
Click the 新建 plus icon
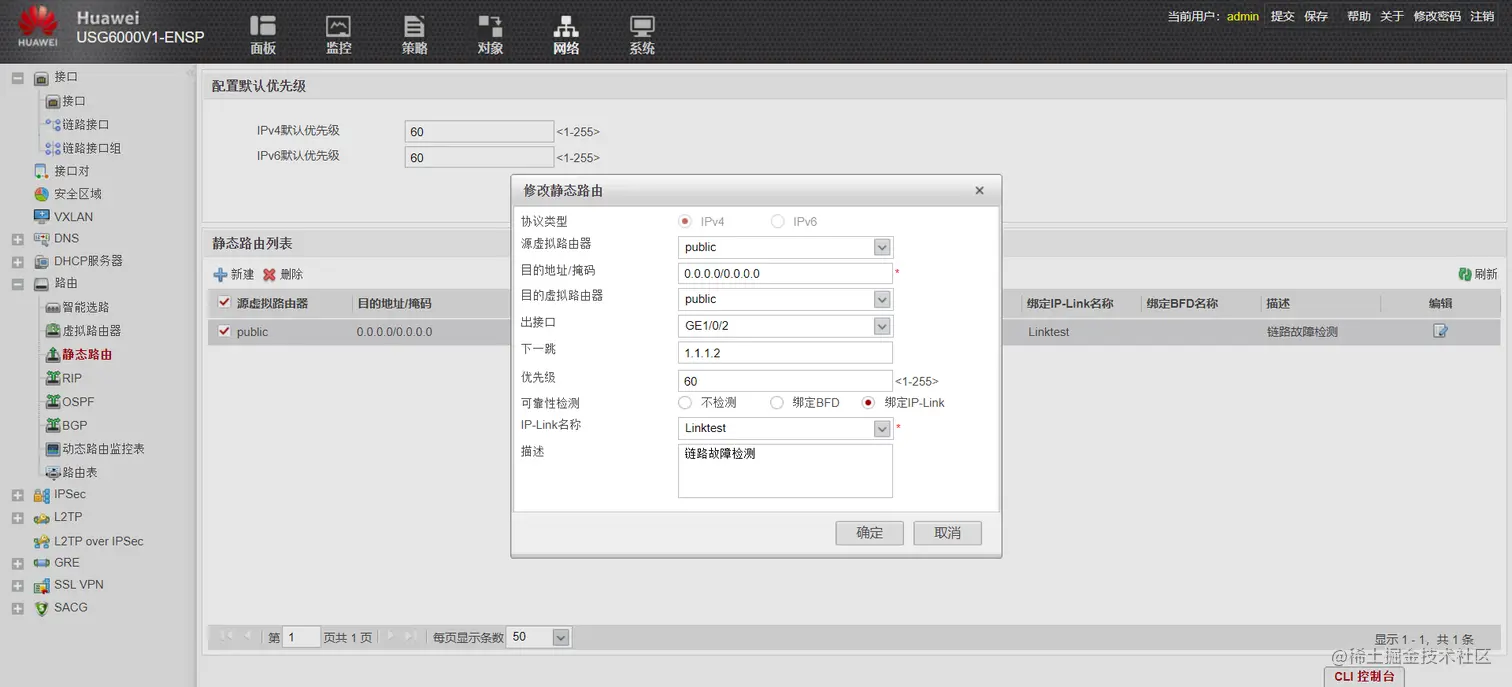220,274
